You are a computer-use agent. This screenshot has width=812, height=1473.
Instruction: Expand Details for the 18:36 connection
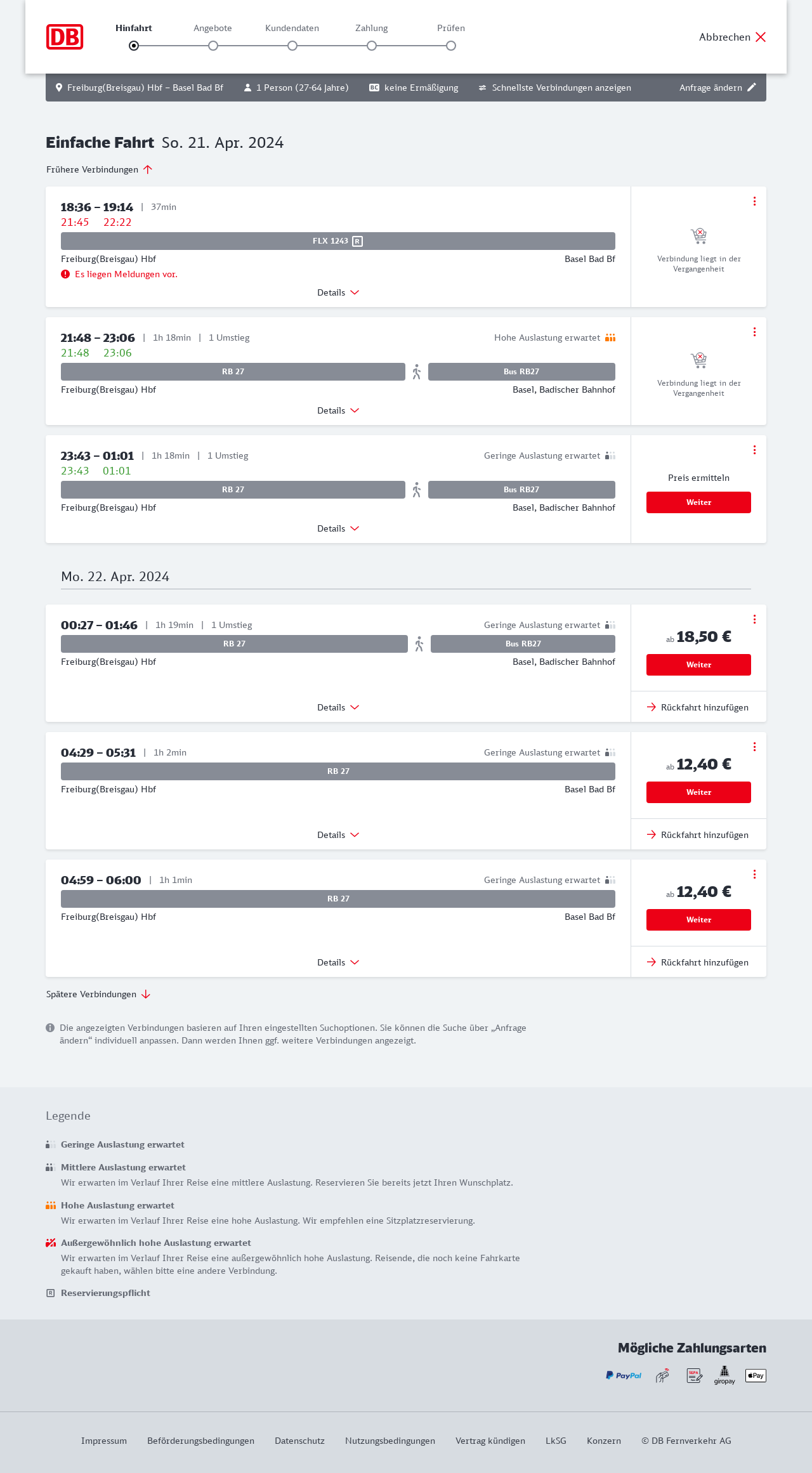click(338, 292)
